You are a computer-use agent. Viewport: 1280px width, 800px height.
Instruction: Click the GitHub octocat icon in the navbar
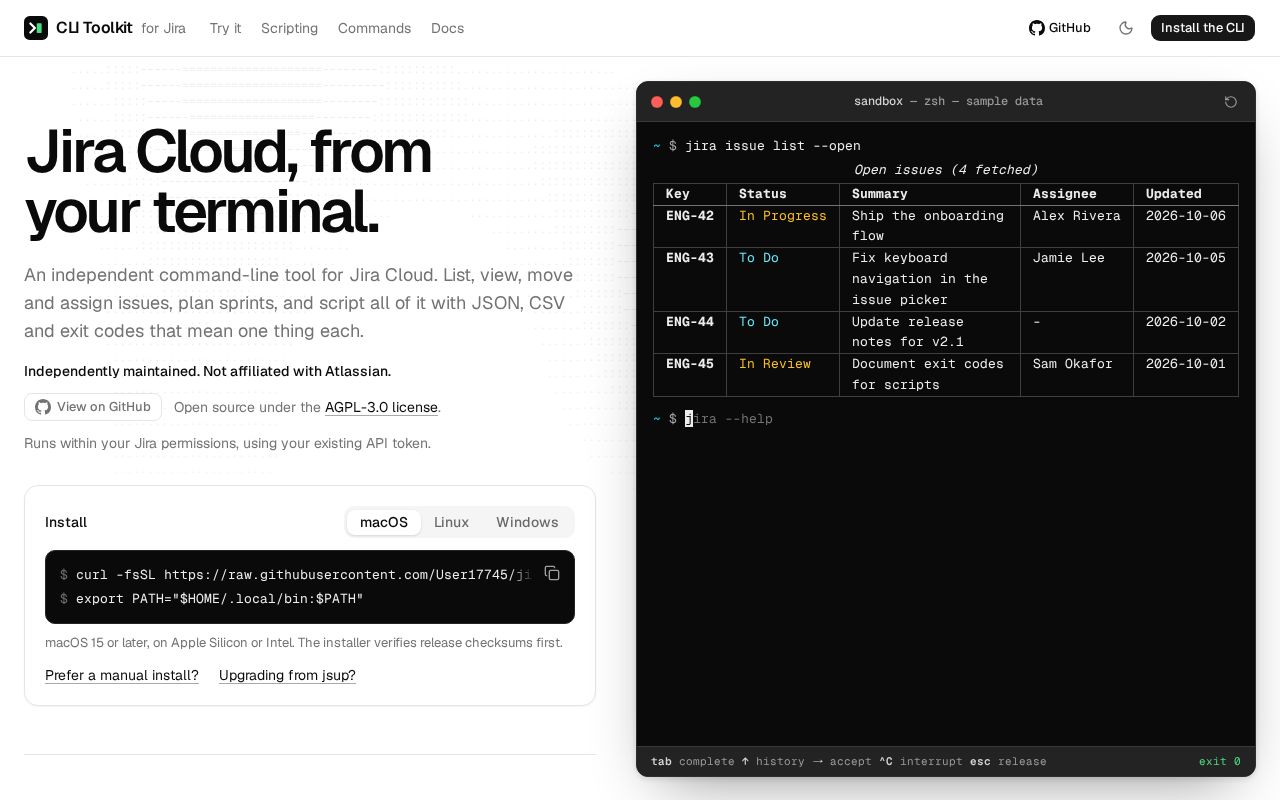[x=1037, y=28]
